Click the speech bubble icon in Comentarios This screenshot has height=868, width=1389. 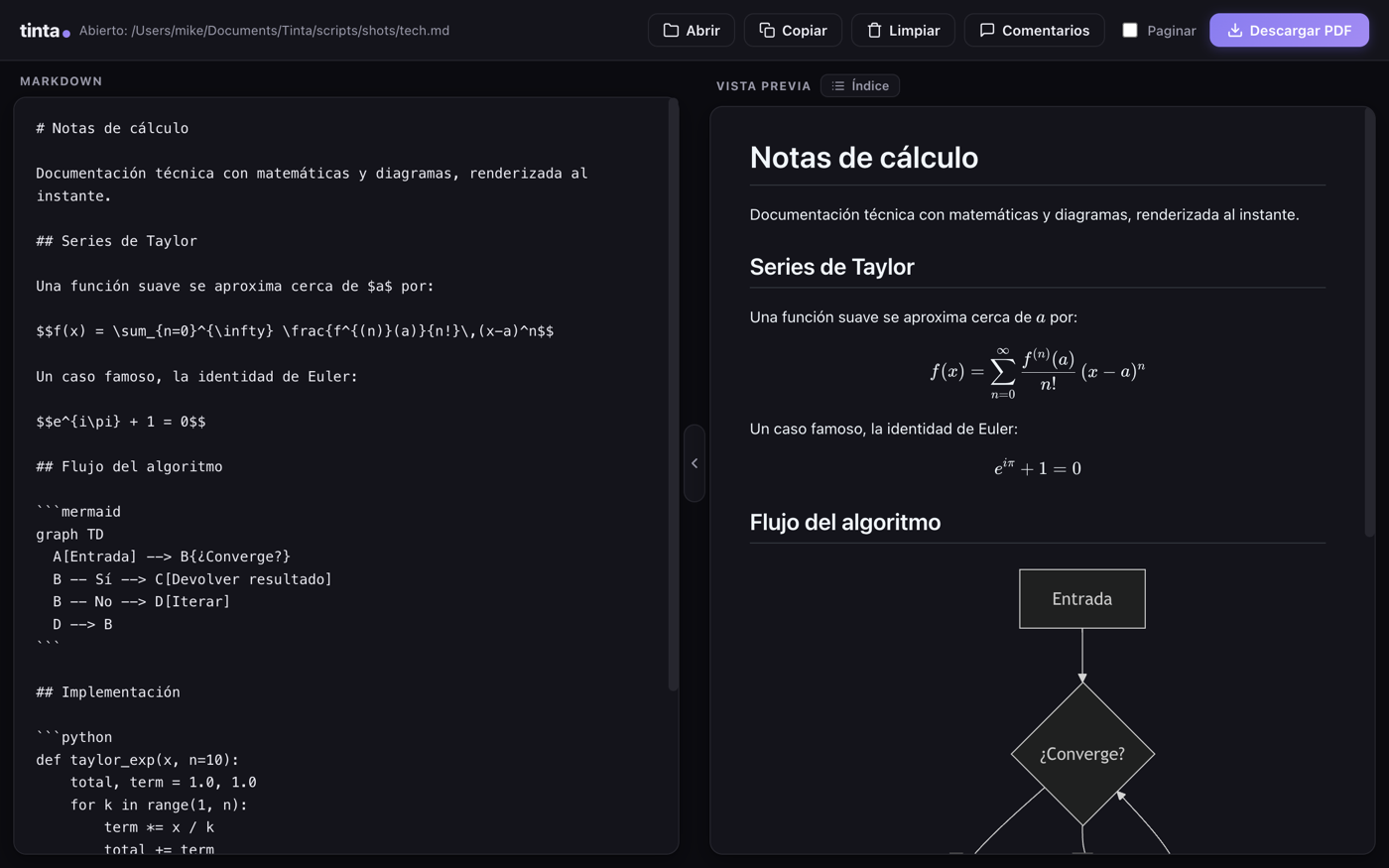(987, 30)
